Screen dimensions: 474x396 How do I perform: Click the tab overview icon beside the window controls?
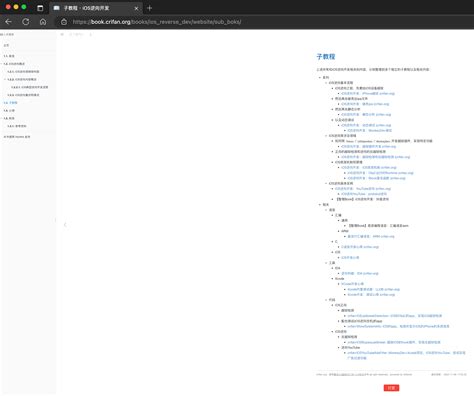click(40, 8)
